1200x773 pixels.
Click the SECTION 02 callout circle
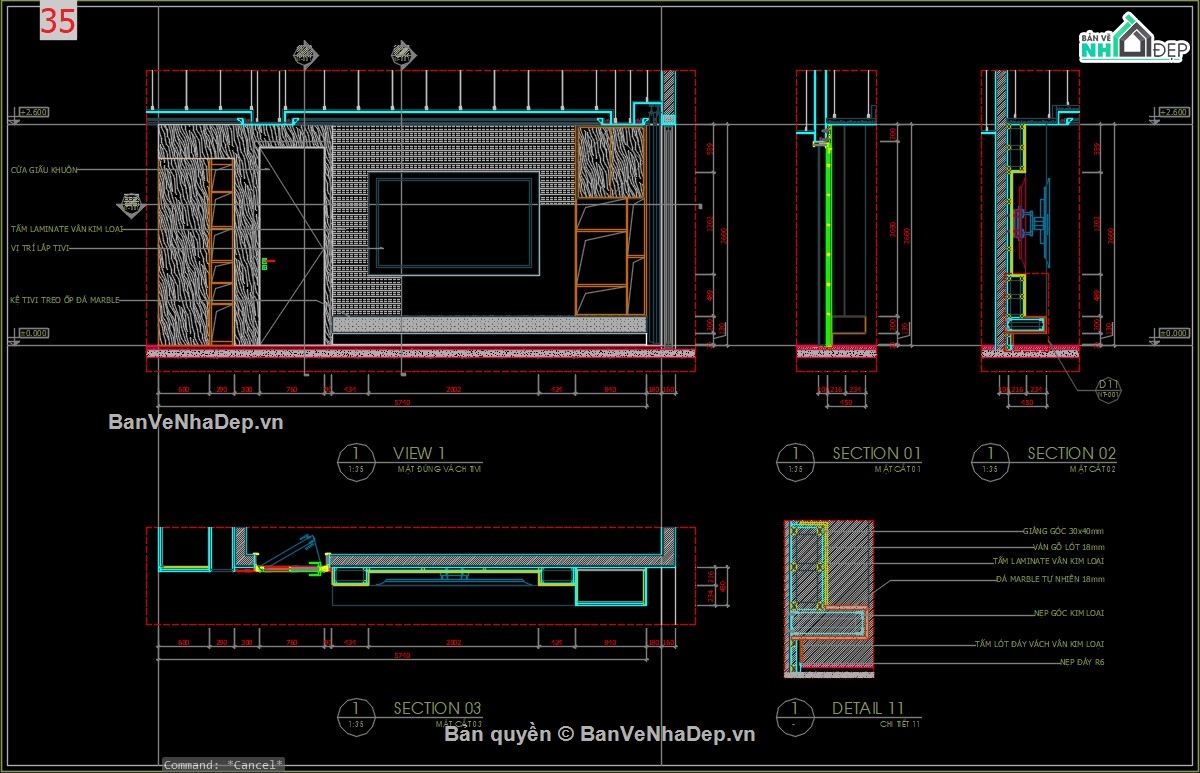[989, 459]
